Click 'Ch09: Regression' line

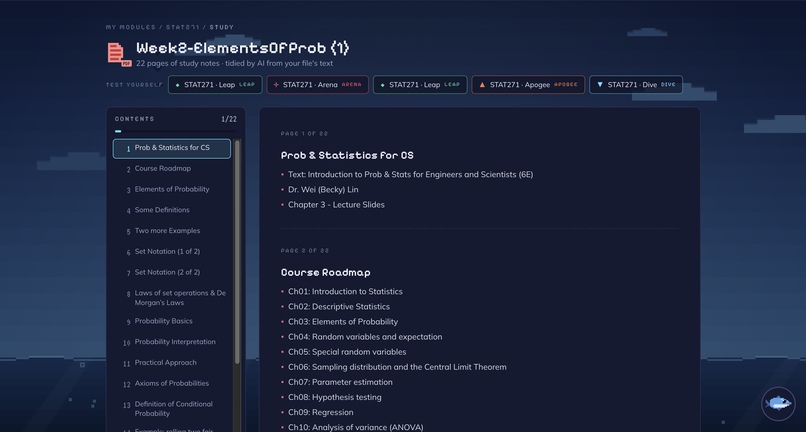tap(320, 412)
